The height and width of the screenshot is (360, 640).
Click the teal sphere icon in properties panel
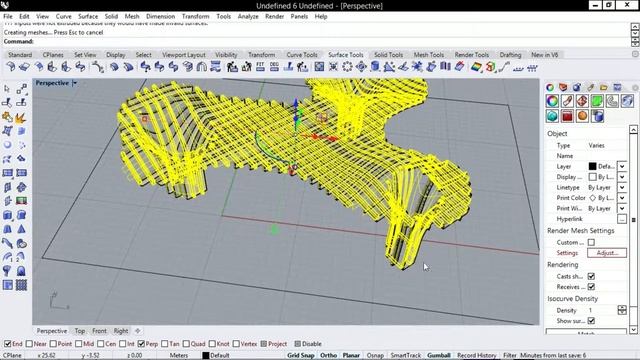click(x=552, y=116)
